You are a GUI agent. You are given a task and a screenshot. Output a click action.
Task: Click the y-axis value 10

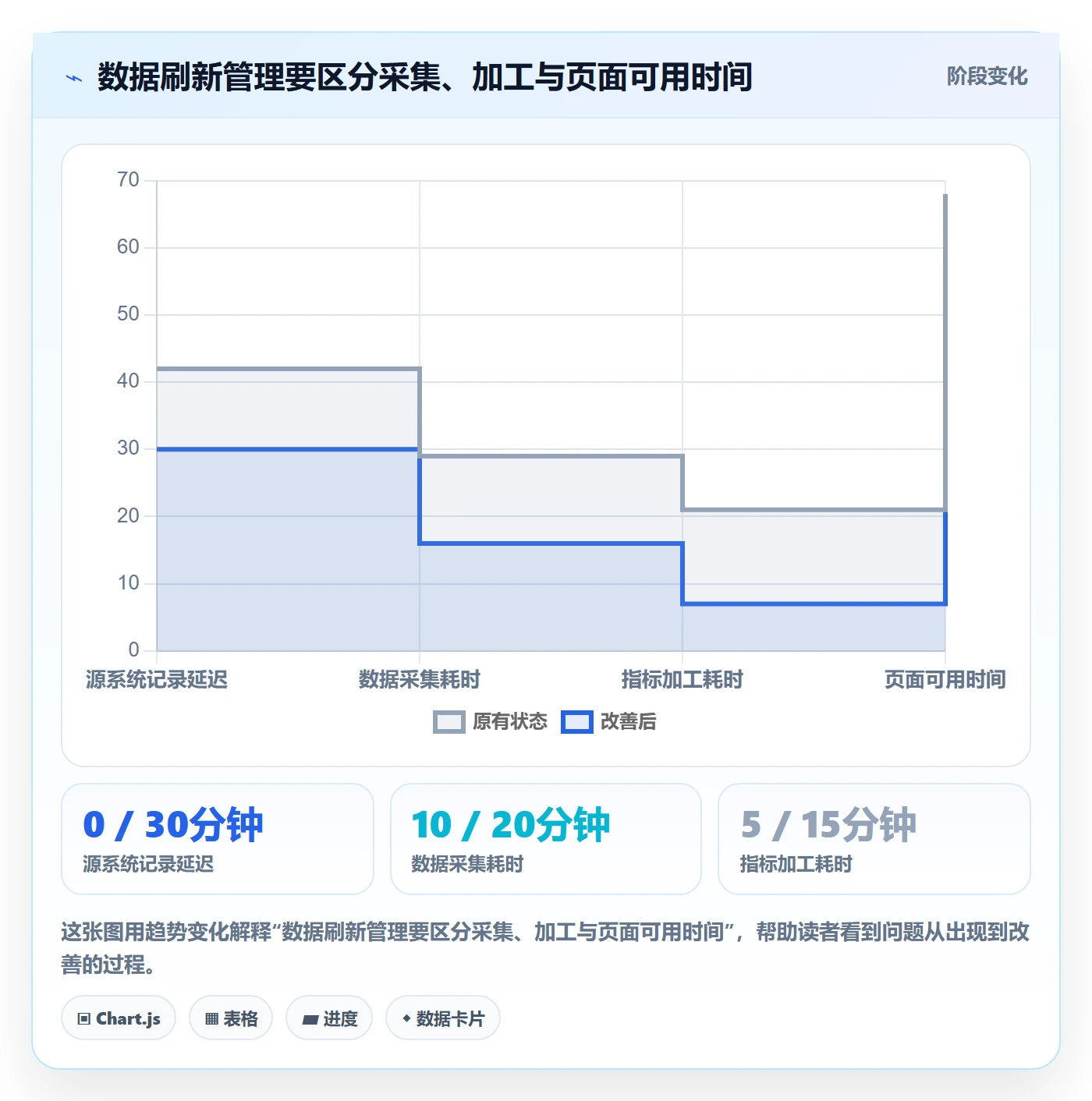tap(128, 583)
